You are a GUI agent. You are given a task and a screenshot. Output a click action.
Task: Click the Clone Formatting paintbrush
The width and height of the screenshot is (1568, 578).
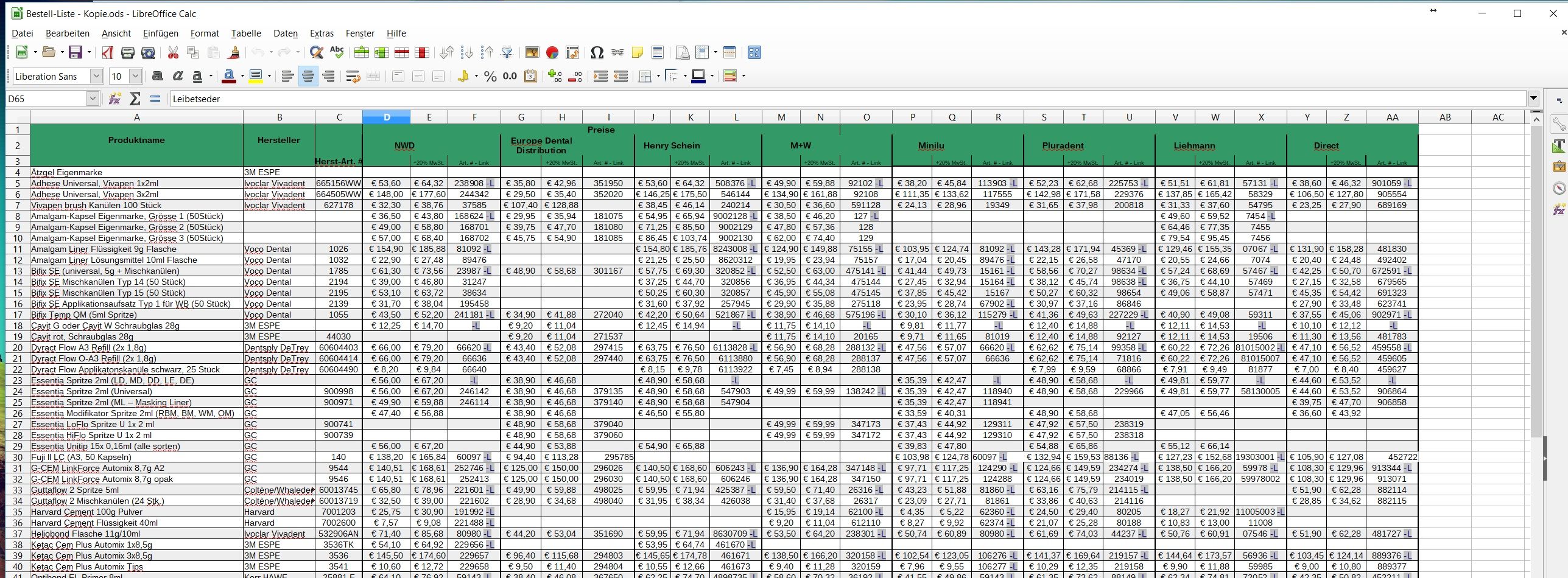coord(233,53)
